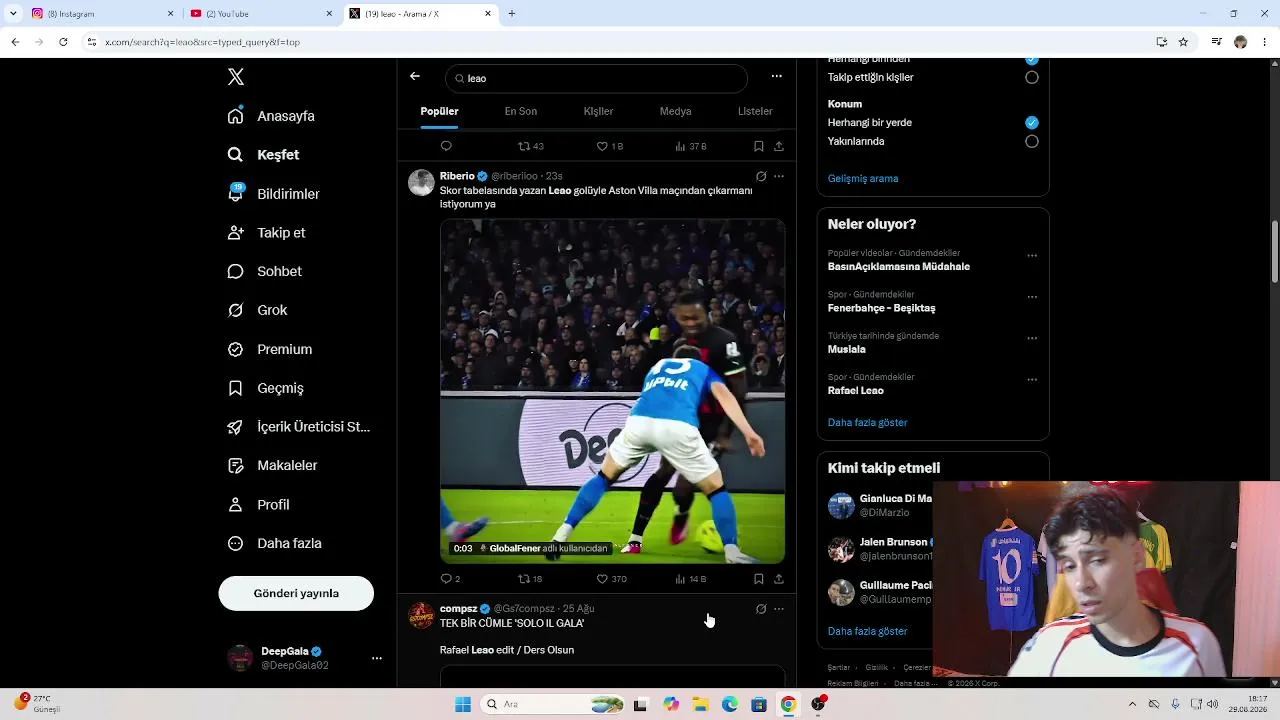Select Herhangi bir yerde radio option
This screenshot has width=1280, height=720.
pos(1032,122)
